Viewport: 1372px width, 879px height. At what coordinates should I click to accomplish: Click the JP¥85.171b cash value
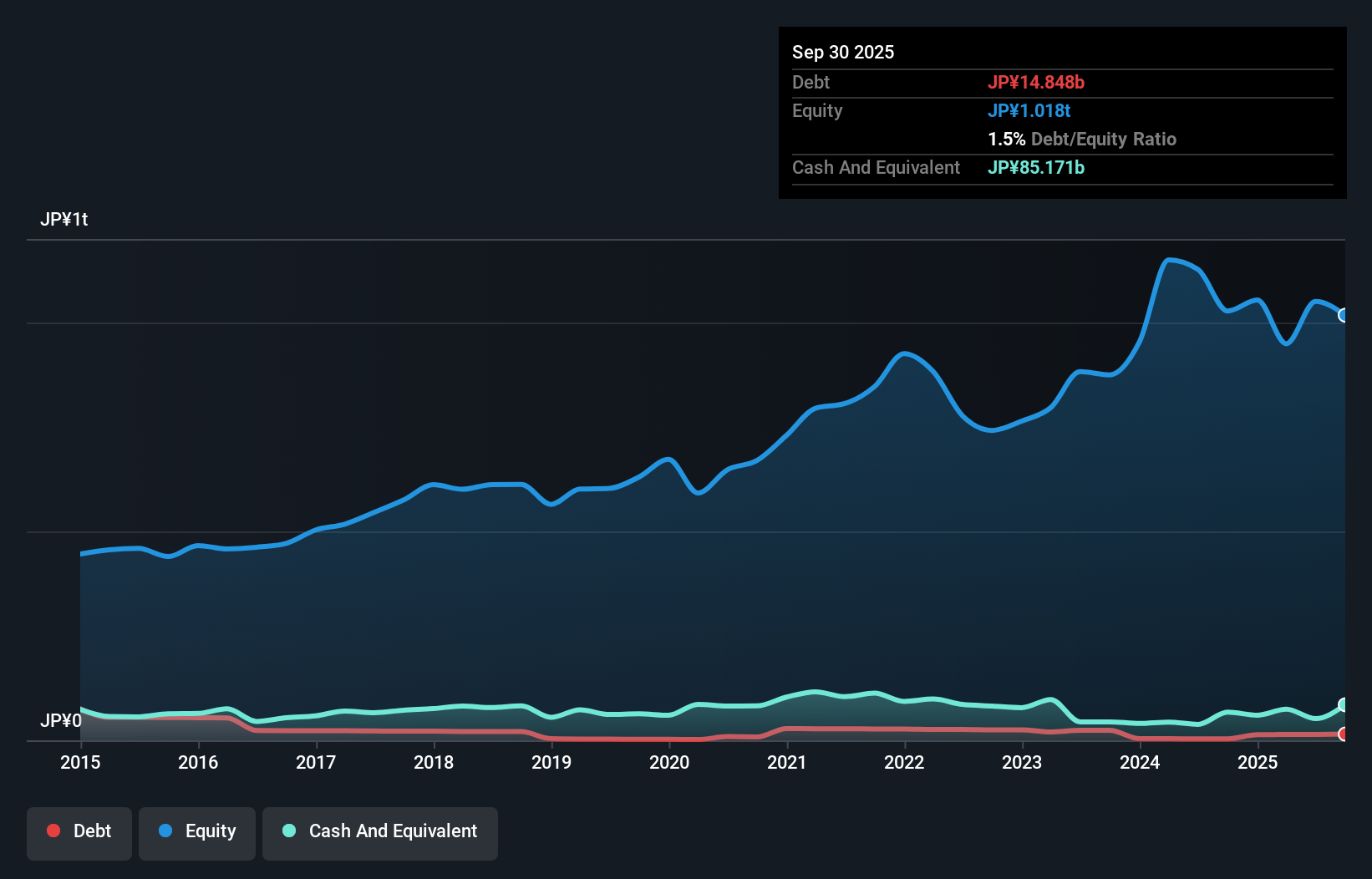point(1036,167)
